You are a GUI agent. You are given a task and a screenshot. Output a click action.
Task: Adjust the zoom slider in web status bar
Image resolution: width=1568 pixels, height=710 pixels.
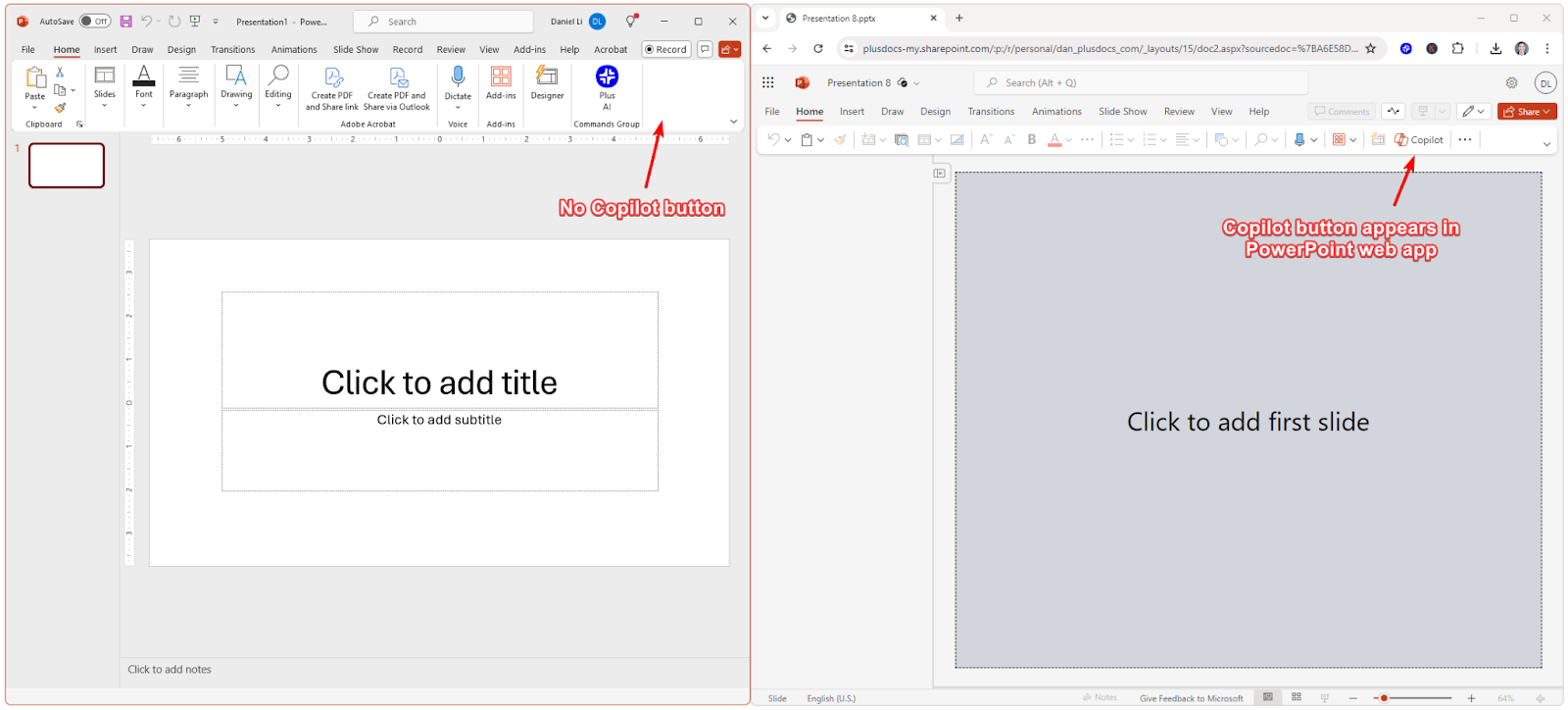pyautogui.click(x=1384, y=698)
